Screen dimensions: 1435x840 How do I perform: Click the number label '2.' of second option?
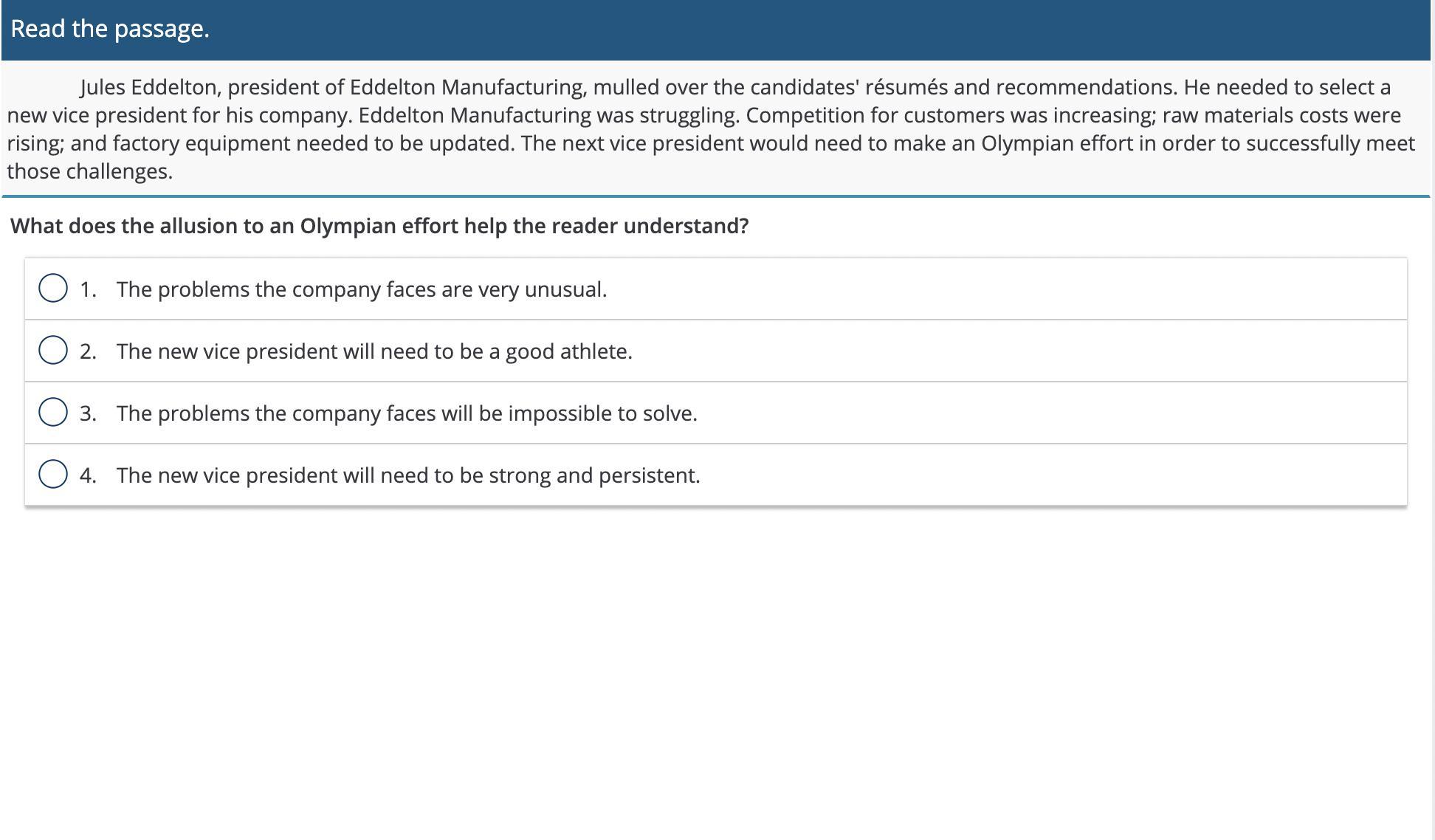[x=88, y=351]
